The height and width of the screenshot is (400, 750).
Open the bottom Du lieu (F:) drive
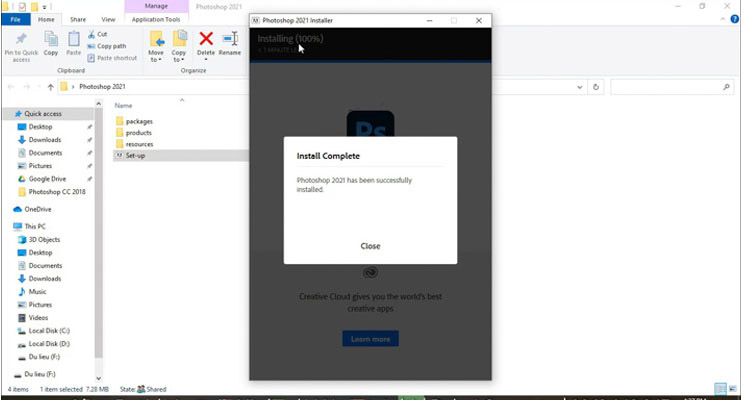point(40,374)
